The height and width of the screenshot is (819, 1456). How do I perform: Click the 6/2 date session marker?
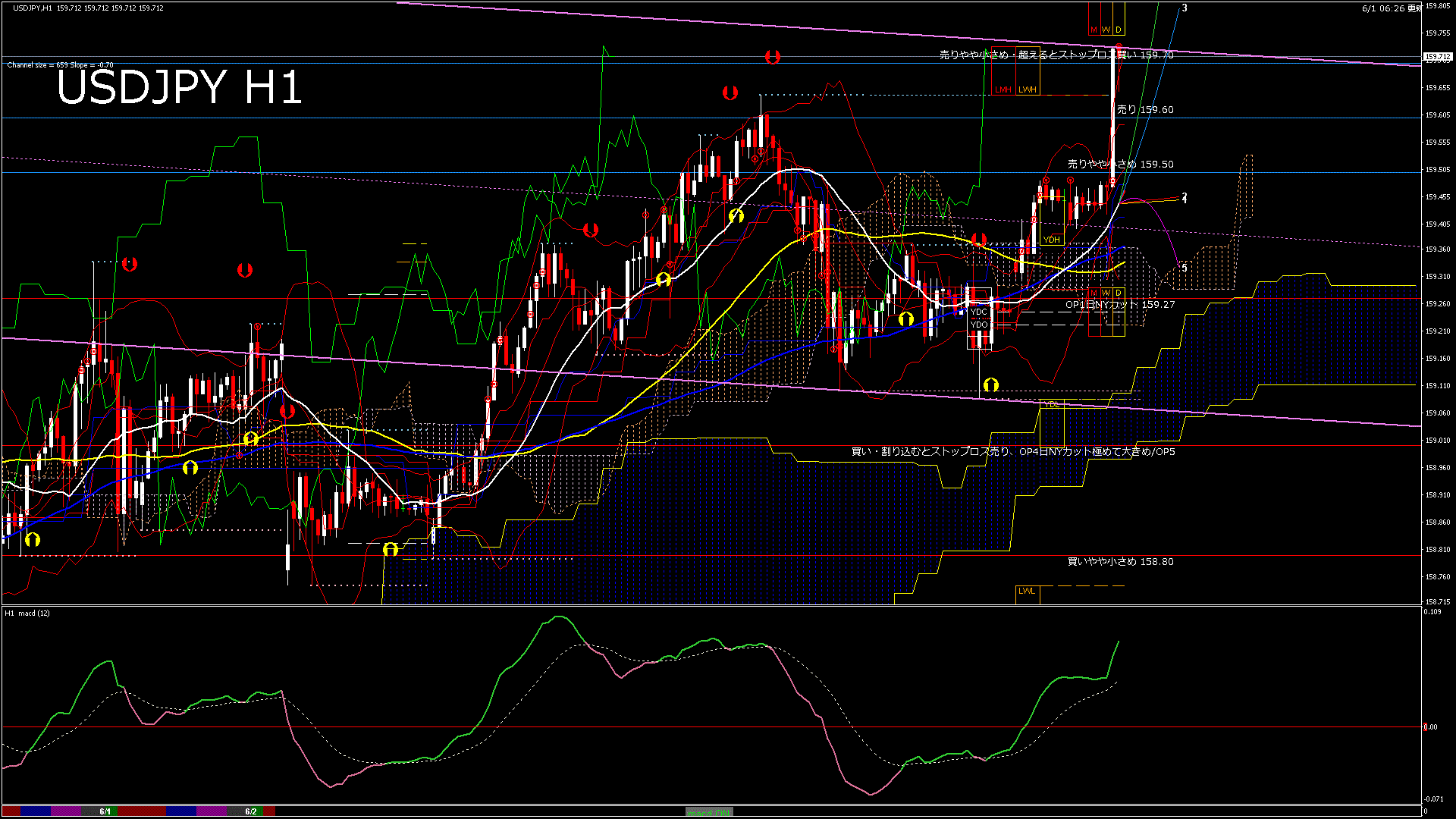click(x=251, y=811)
